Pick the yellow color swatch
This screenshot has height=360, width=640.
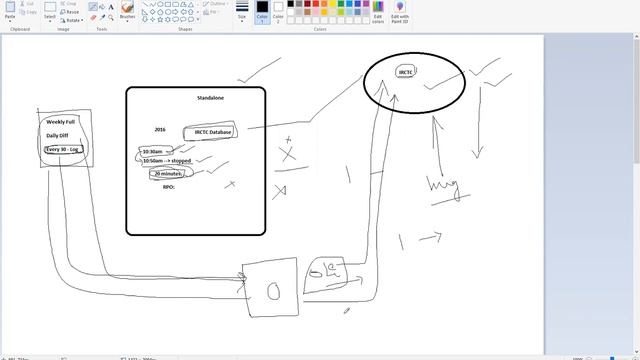(x=332, y=4)
